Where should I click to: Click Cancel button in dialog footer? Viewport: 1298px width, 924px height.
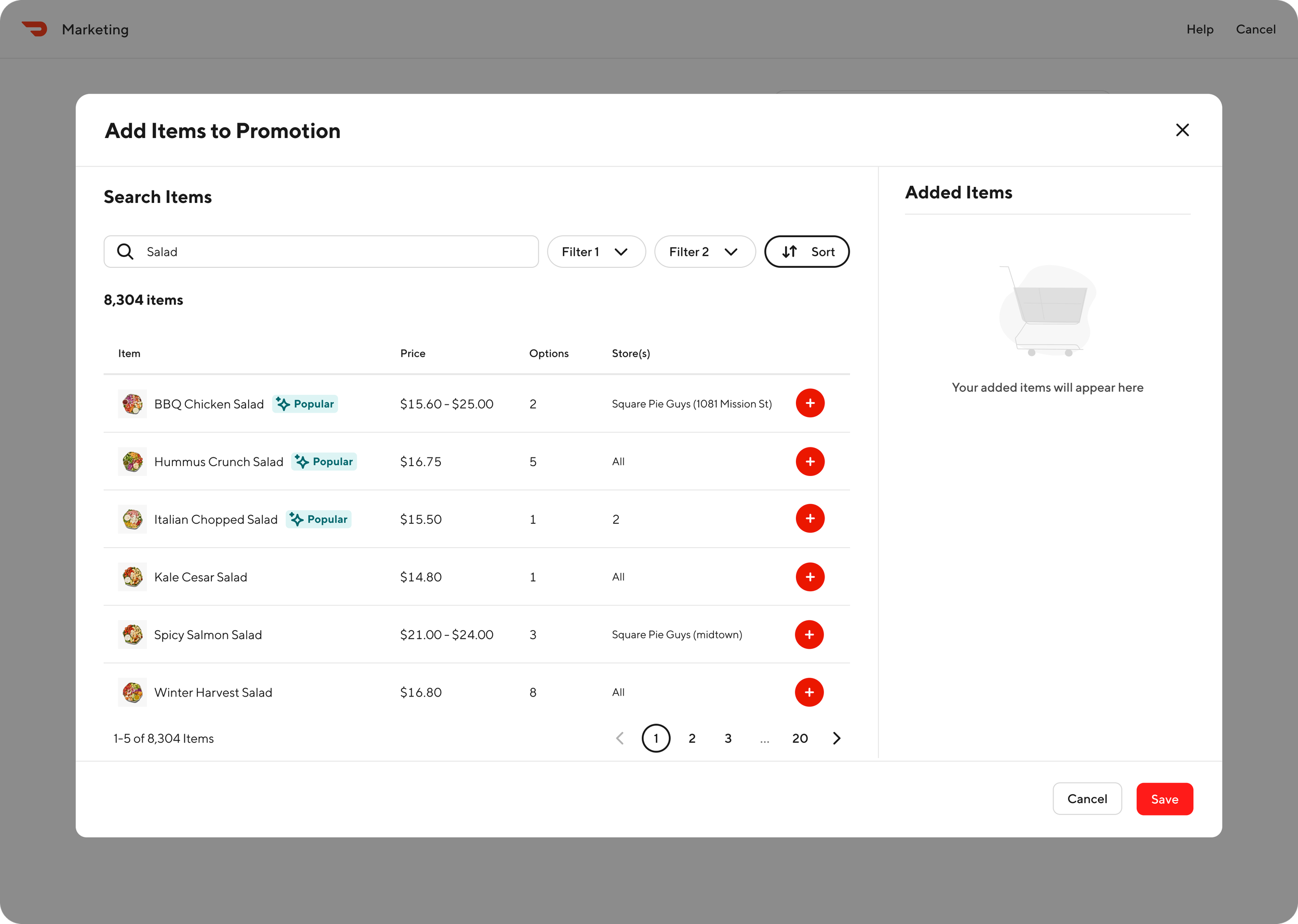pyautogui.click(x=1087, y=799)
